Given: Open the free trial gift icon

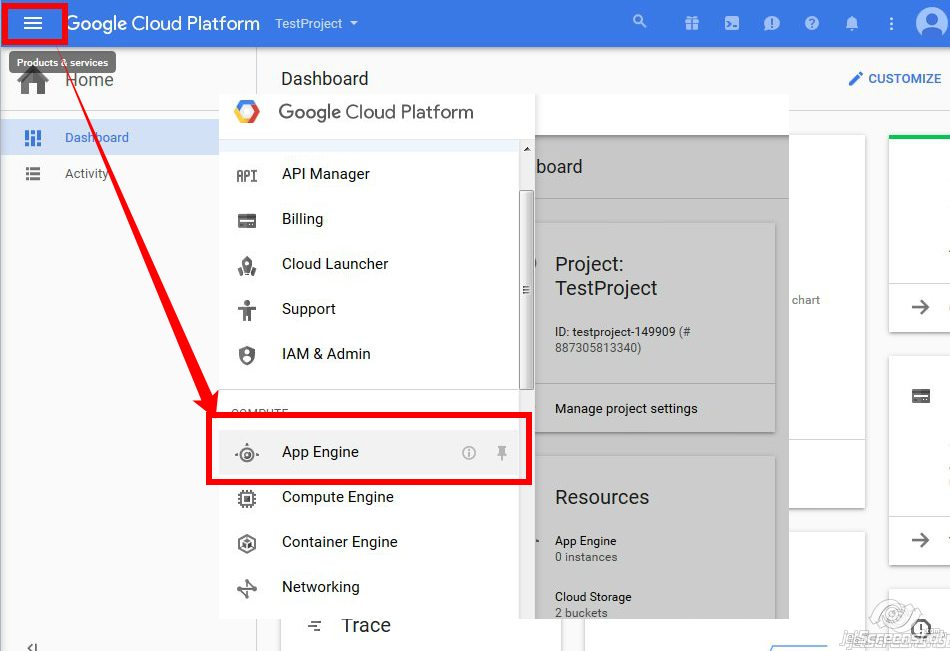Looking at the screenshot, I should pyautogui.click(x=692, y=23).
